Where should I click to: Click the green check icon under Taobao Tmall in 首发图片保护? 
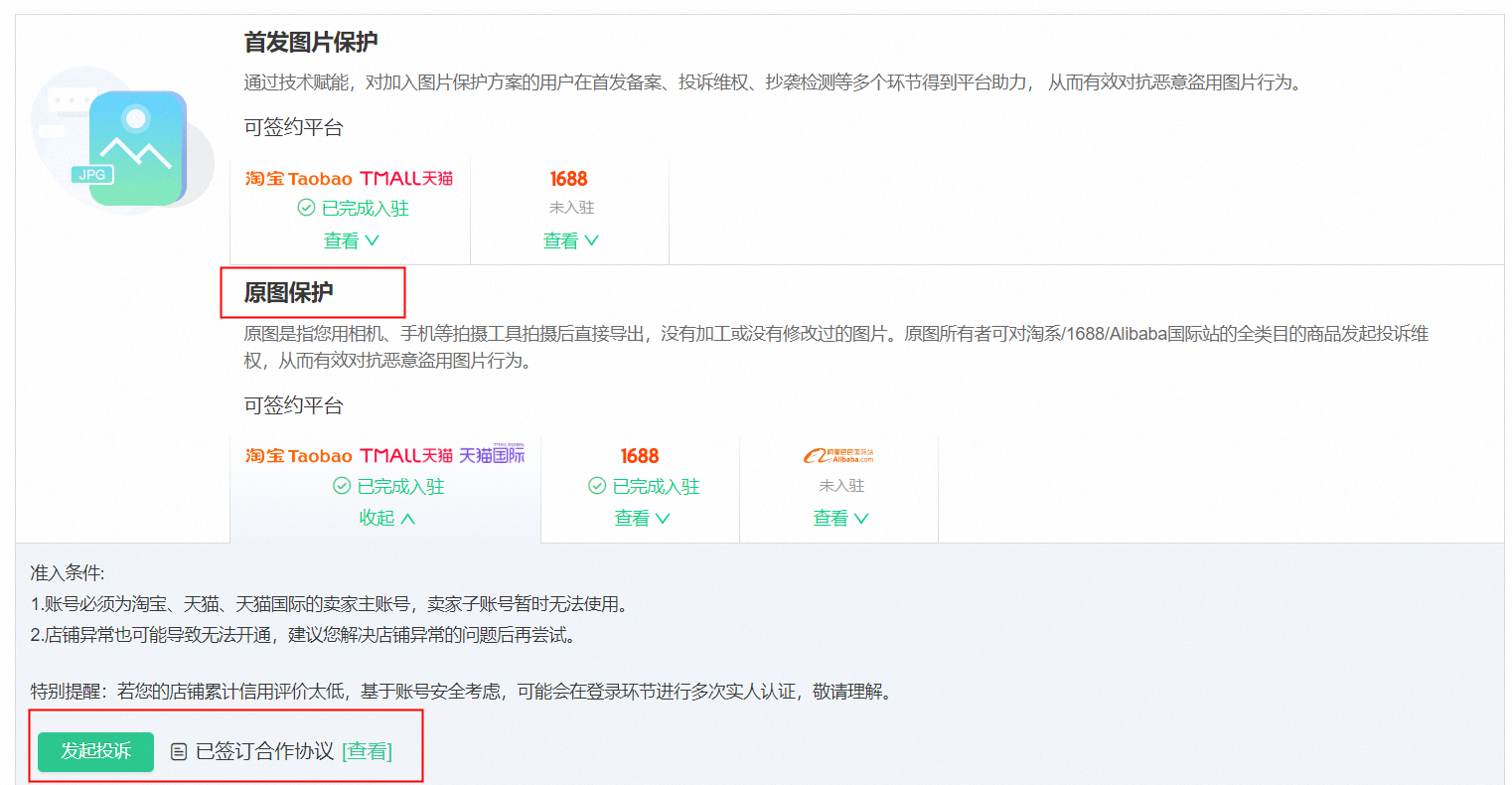(x=306, y=208)
